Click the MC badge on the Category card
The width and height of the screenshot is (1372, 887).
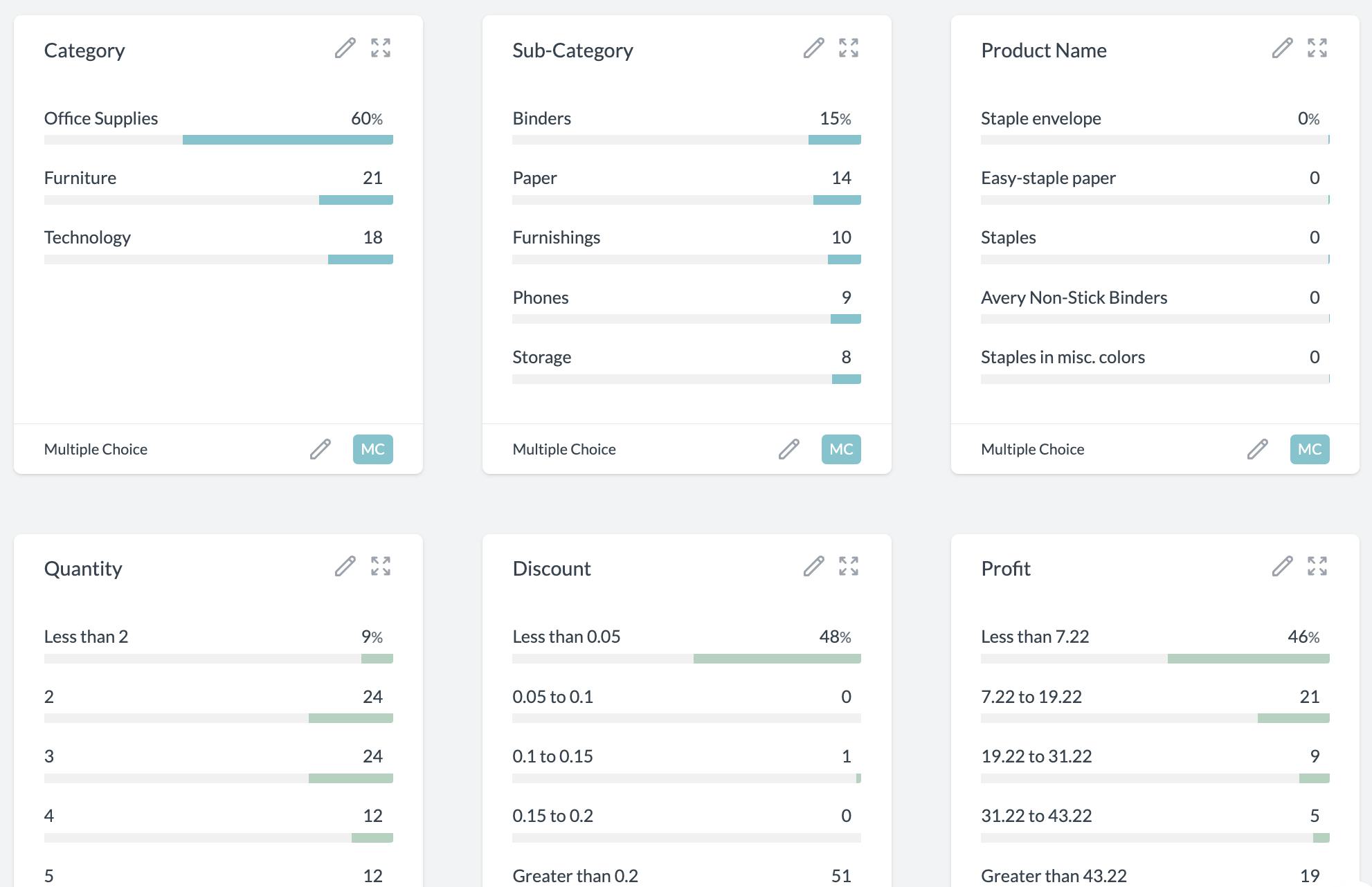(x=372, y=449)
